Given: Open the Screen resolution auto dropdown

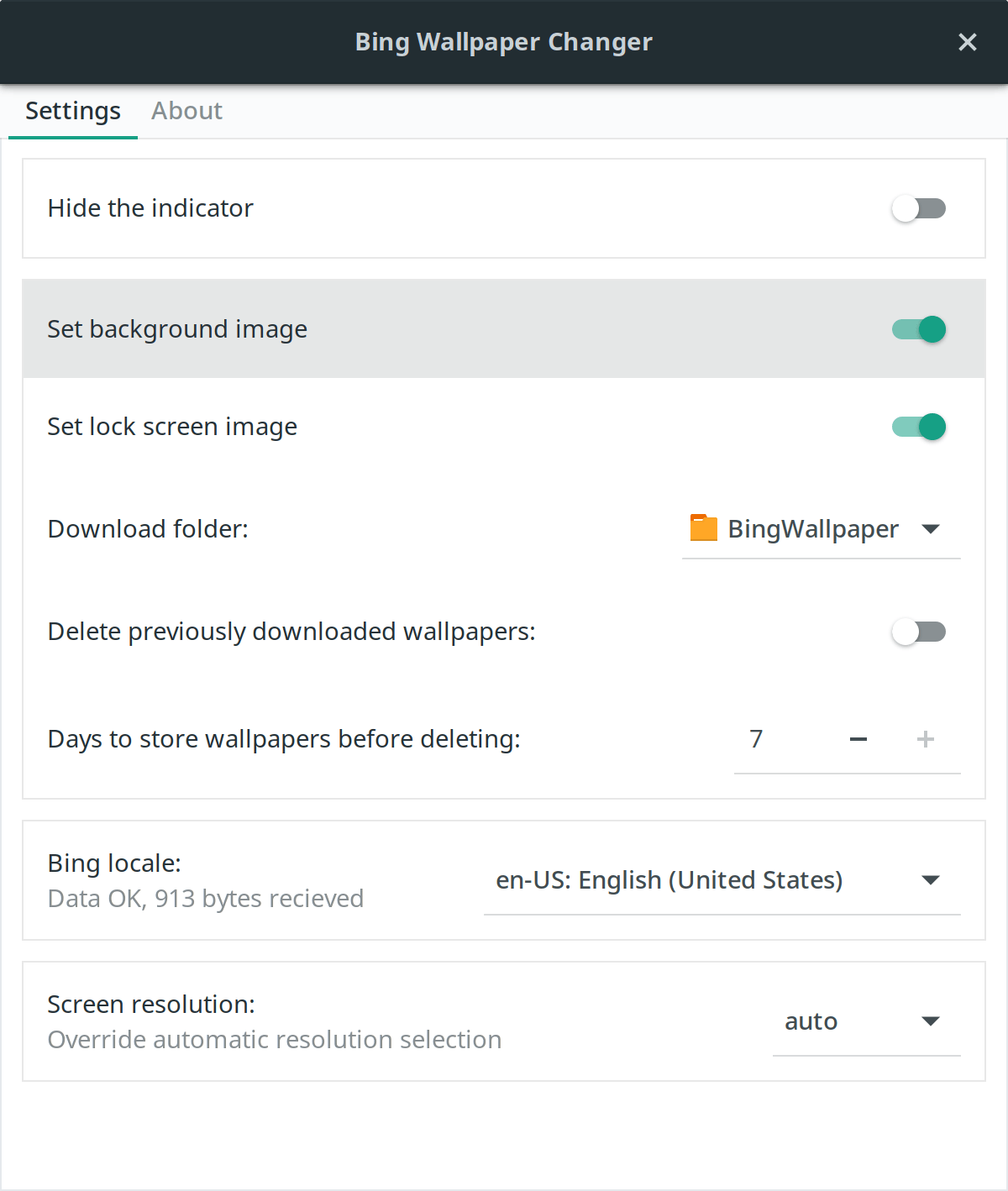Looking at the screenshot, I should coord(930,1021).
